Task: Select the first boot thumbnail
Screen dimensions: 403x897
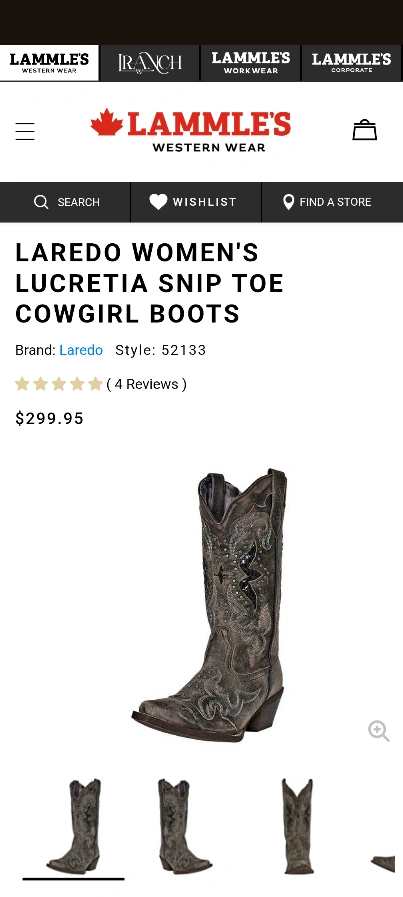Action: tap(74, 826)
